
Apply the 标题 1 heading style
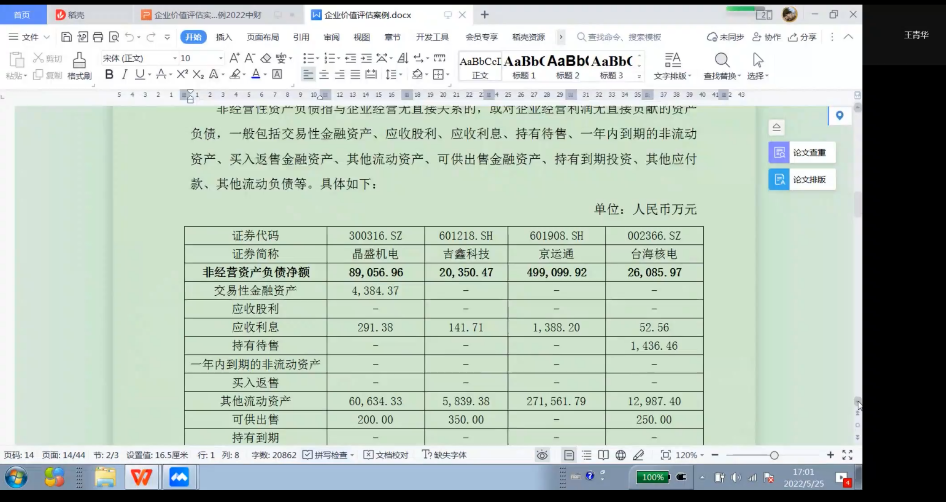click(524, 66)
